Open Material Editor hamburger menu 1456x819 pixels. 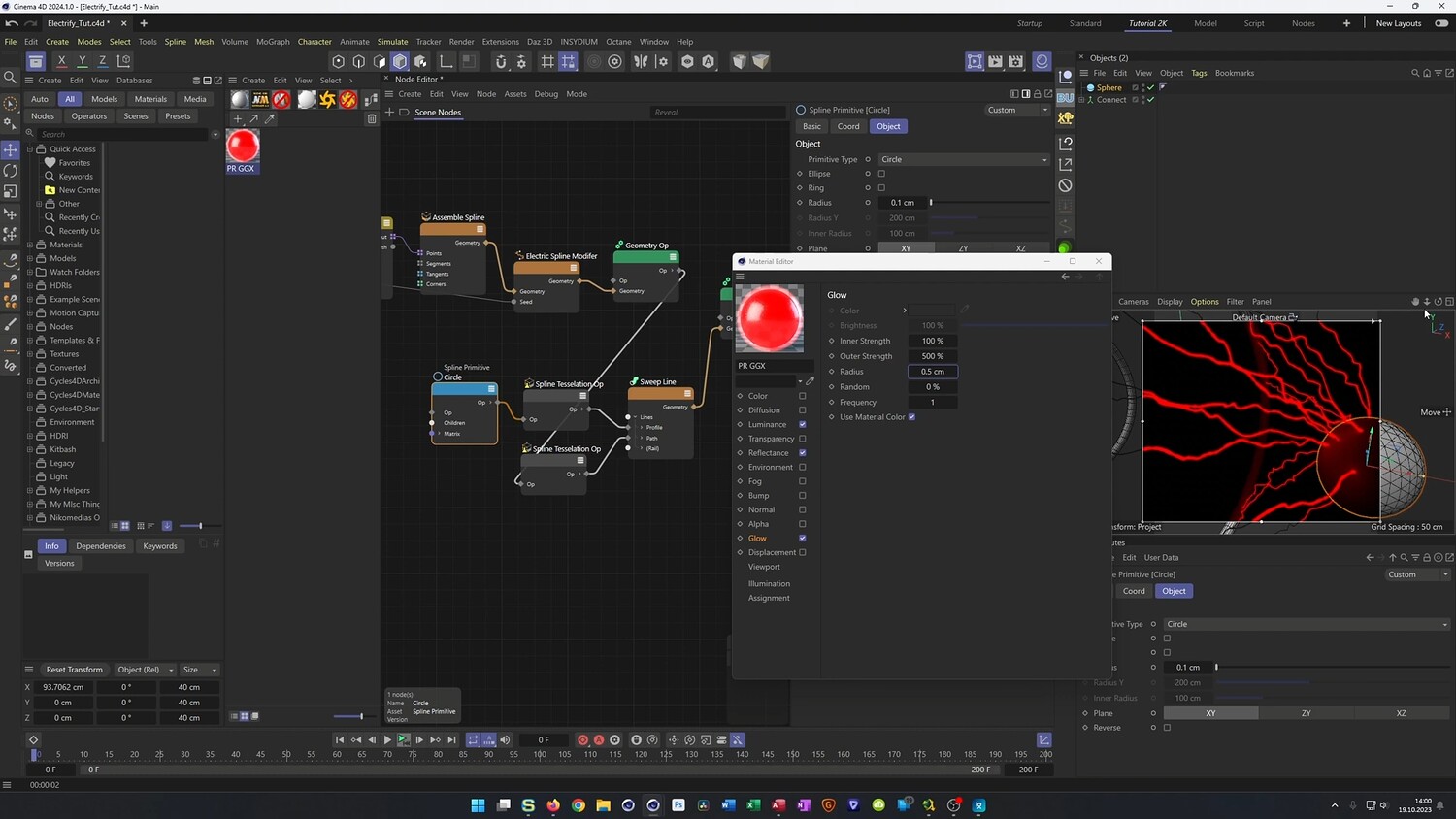(740, 277)
